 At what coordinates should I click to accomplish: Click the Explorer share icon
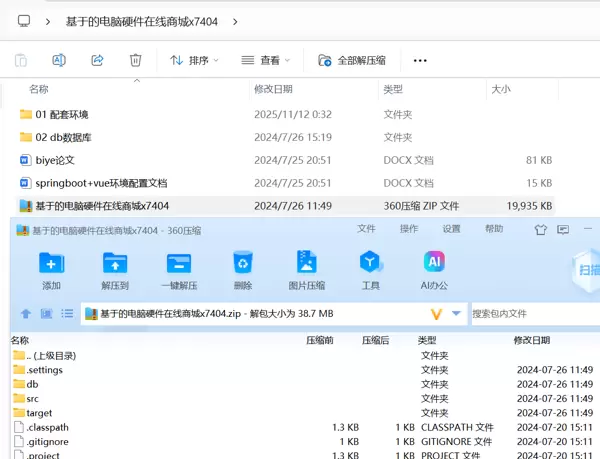click(x=97, y=60)
